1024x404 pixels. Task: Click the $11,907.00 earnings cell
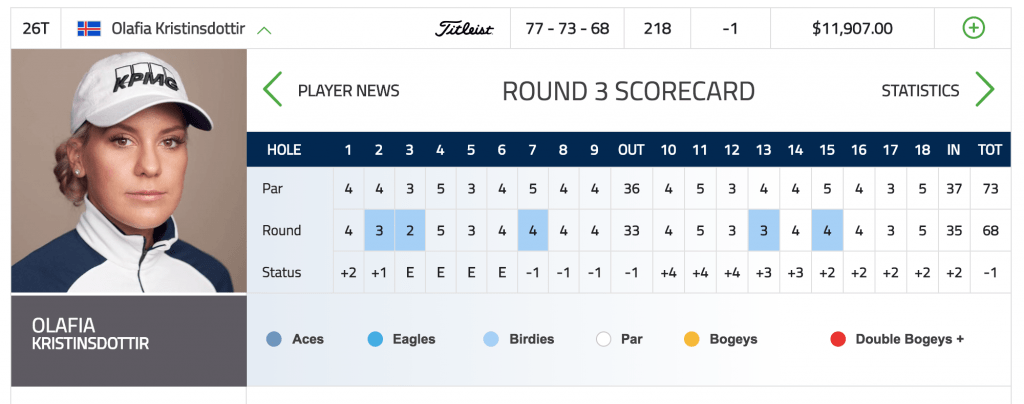(x=852, y=29)
